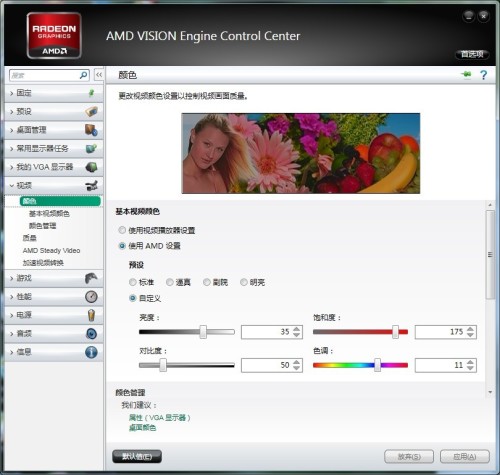Viewport: 500px width, 475px height.
Task: Collapse sidebar with the double-arrow button
Action: click(x=99, y=75)
